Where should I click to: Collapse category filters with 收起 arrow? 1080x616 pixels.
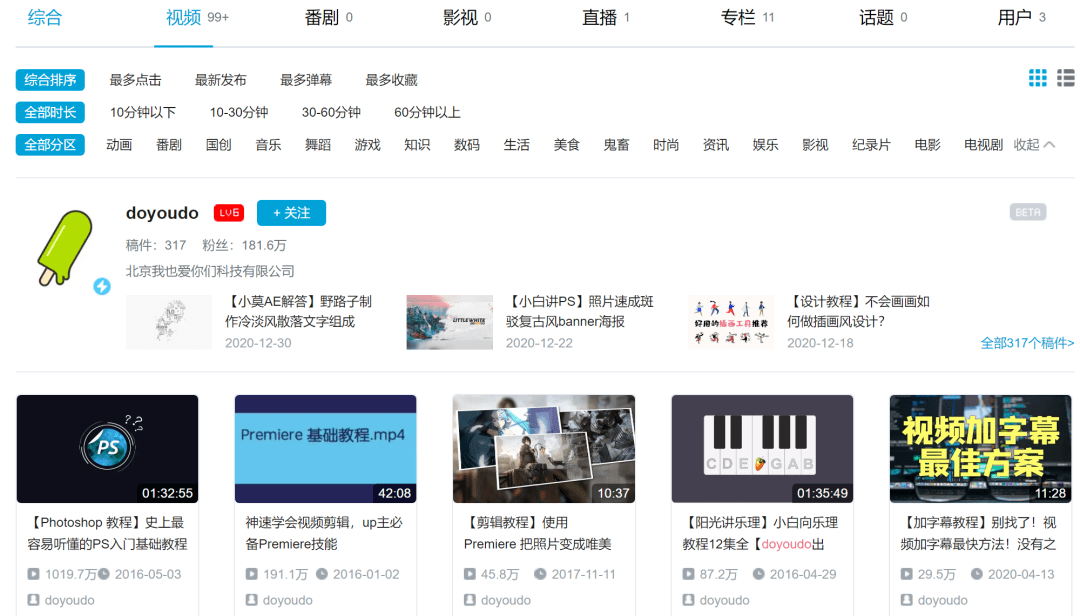1035,145
